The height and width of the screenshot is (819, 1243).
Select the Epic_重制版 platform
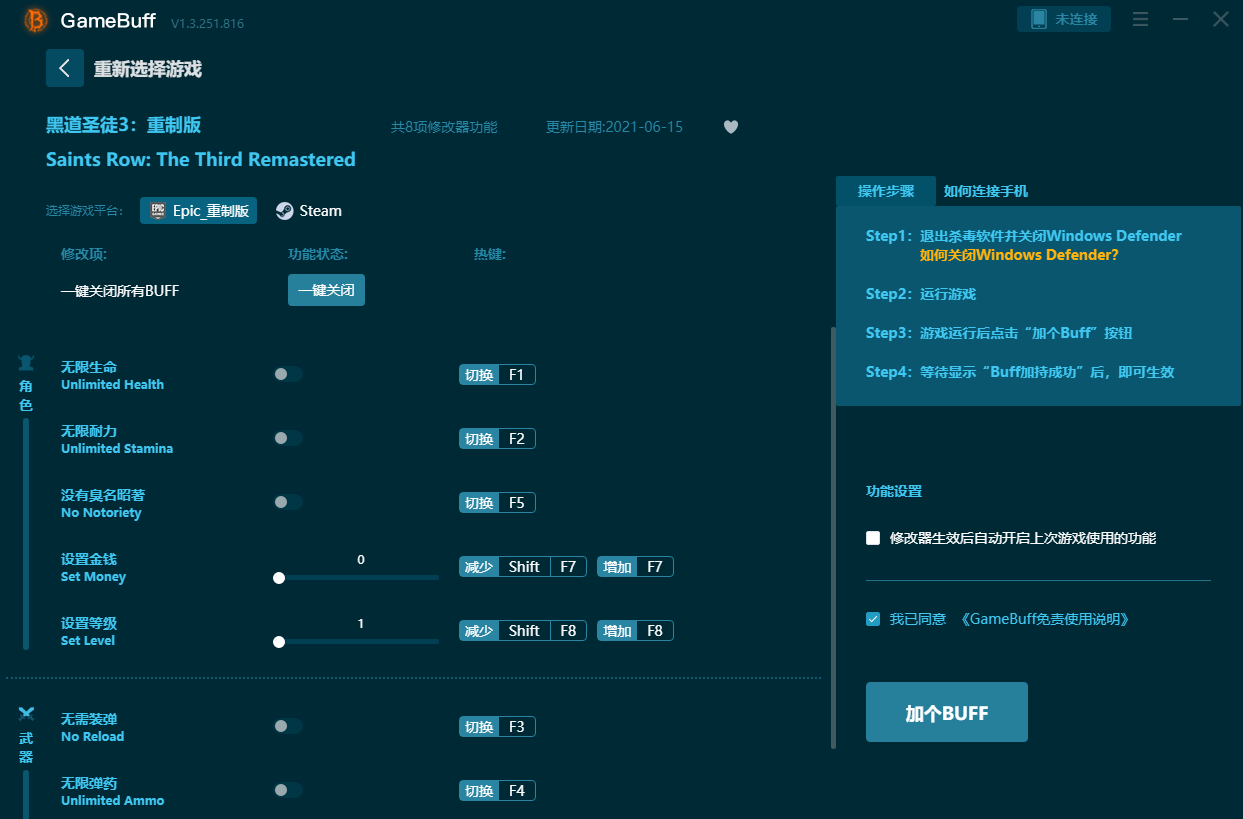199,211
